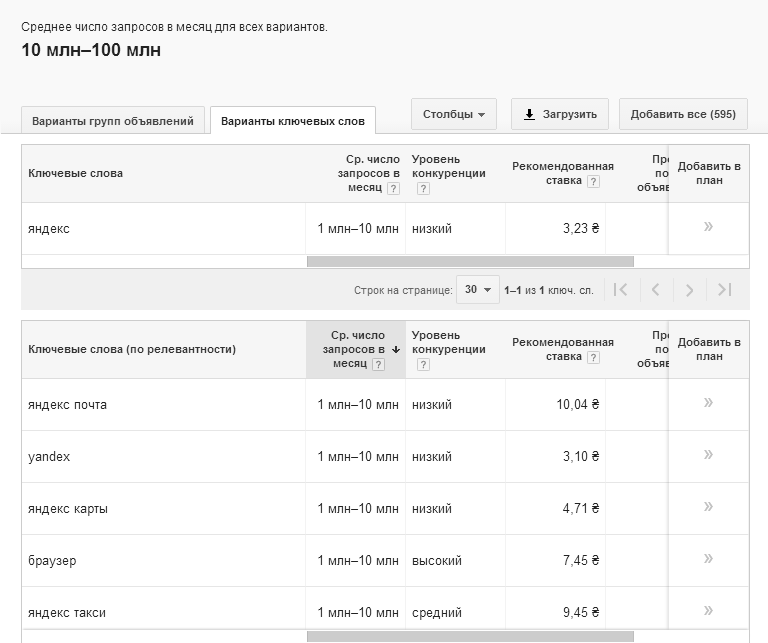Add "yandex" keyword to the plan

tap(708, 455)
